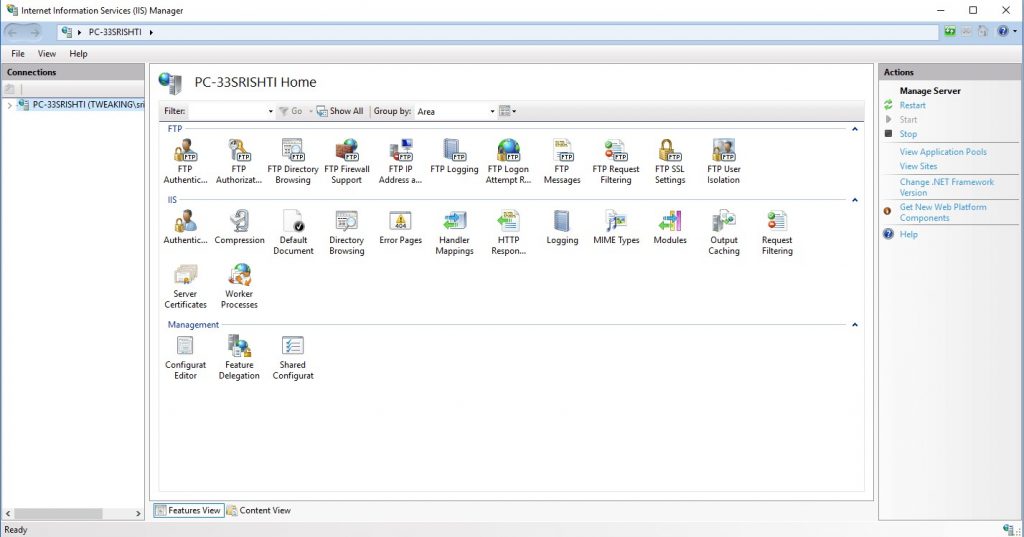Open the Group by Area dropdown
Viewport: 1024px width, 537px height.
point(492,112)
